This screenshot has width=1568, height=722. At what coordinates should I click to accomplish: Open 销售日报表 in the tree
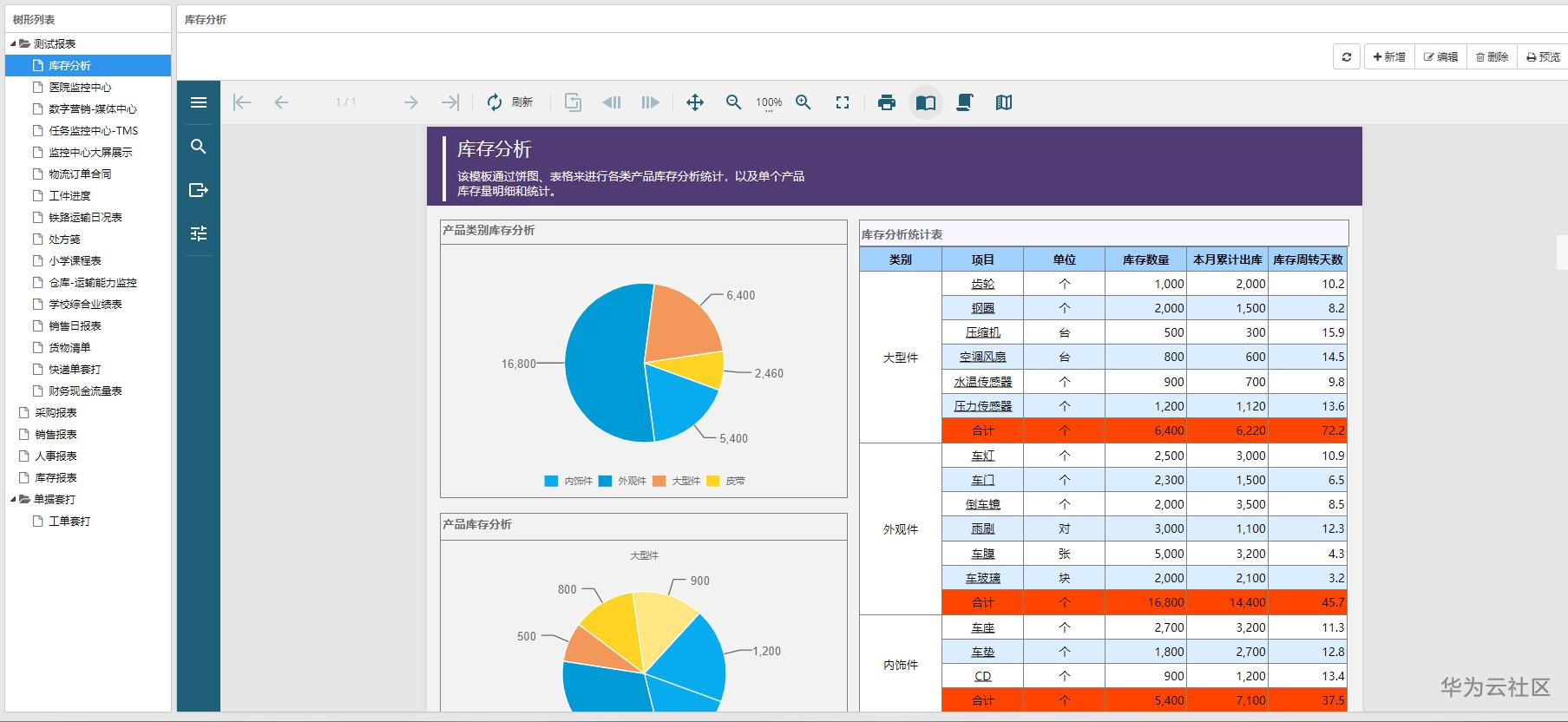tap(75, 325)
